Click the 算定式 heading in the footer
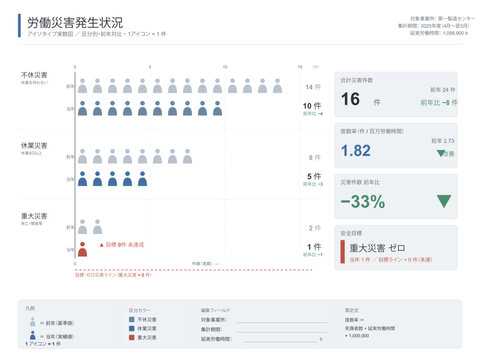Viewport: 480px width, 360px height. [352, 310]
